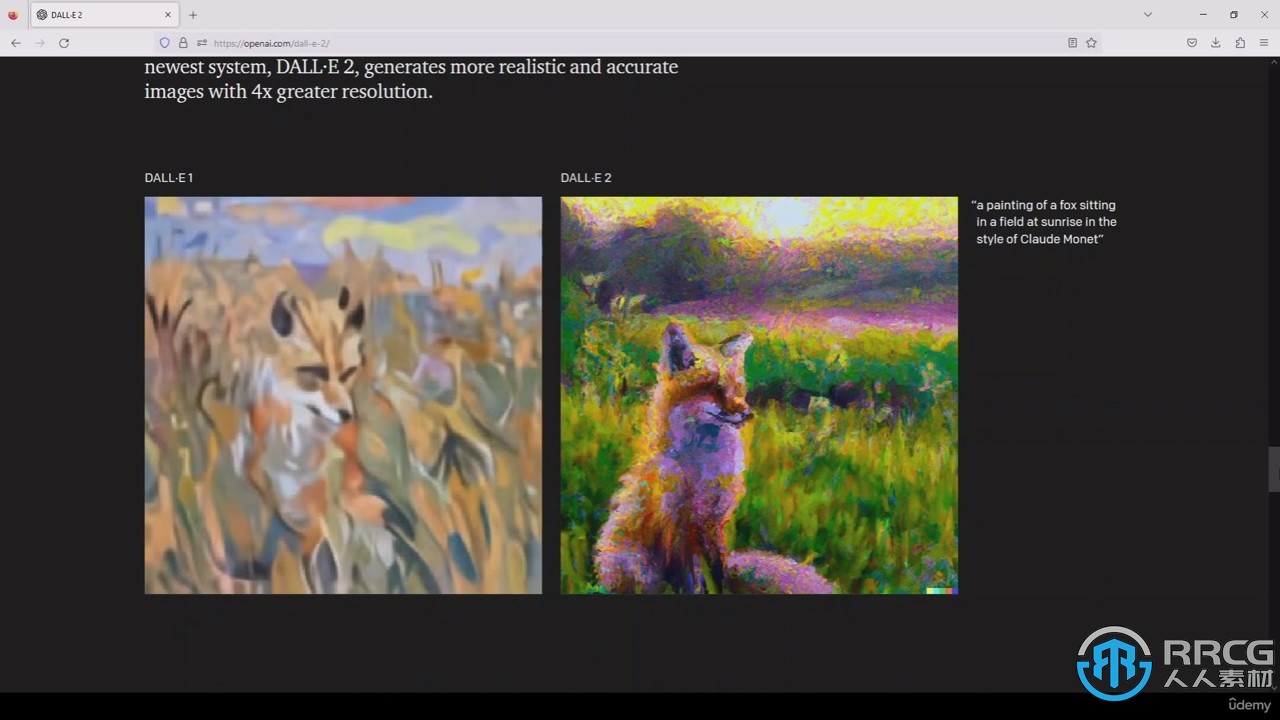Open a new tab with plus button
Image resolution: width=1280 pixels, height=720 pixels.
[x=193, y=15]
